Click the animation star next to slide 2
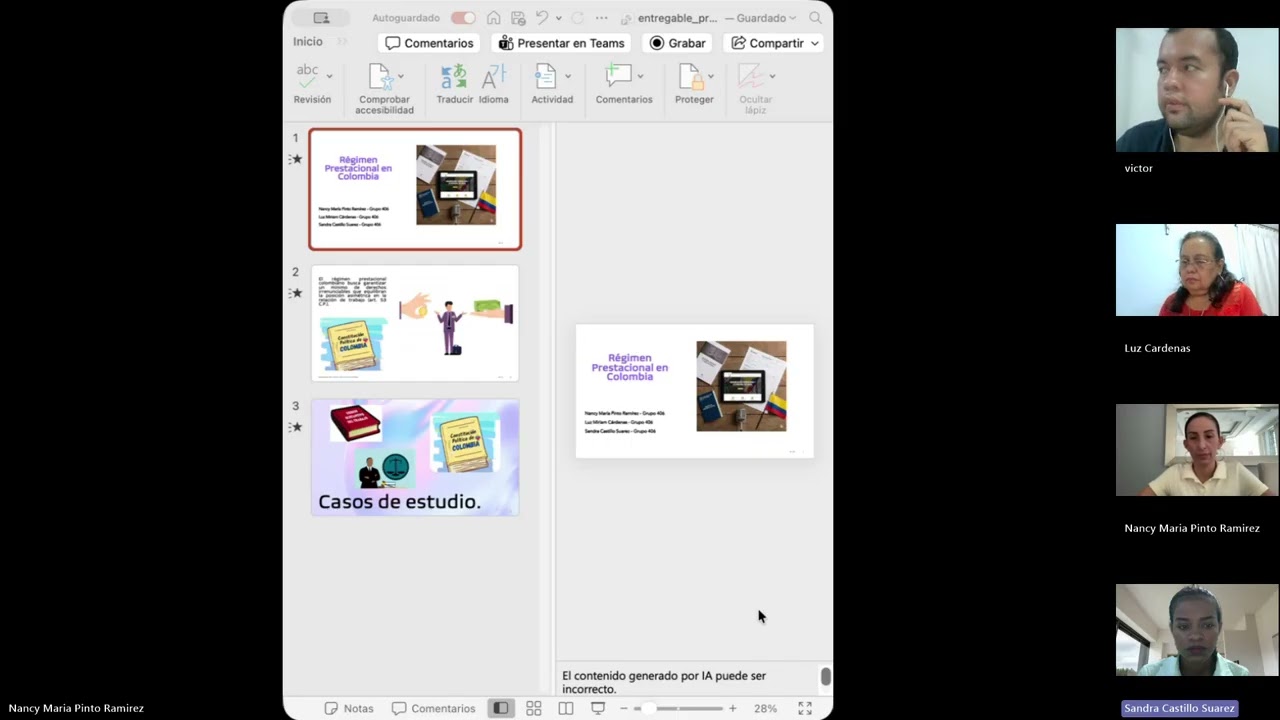 click(x=296, y=293)
